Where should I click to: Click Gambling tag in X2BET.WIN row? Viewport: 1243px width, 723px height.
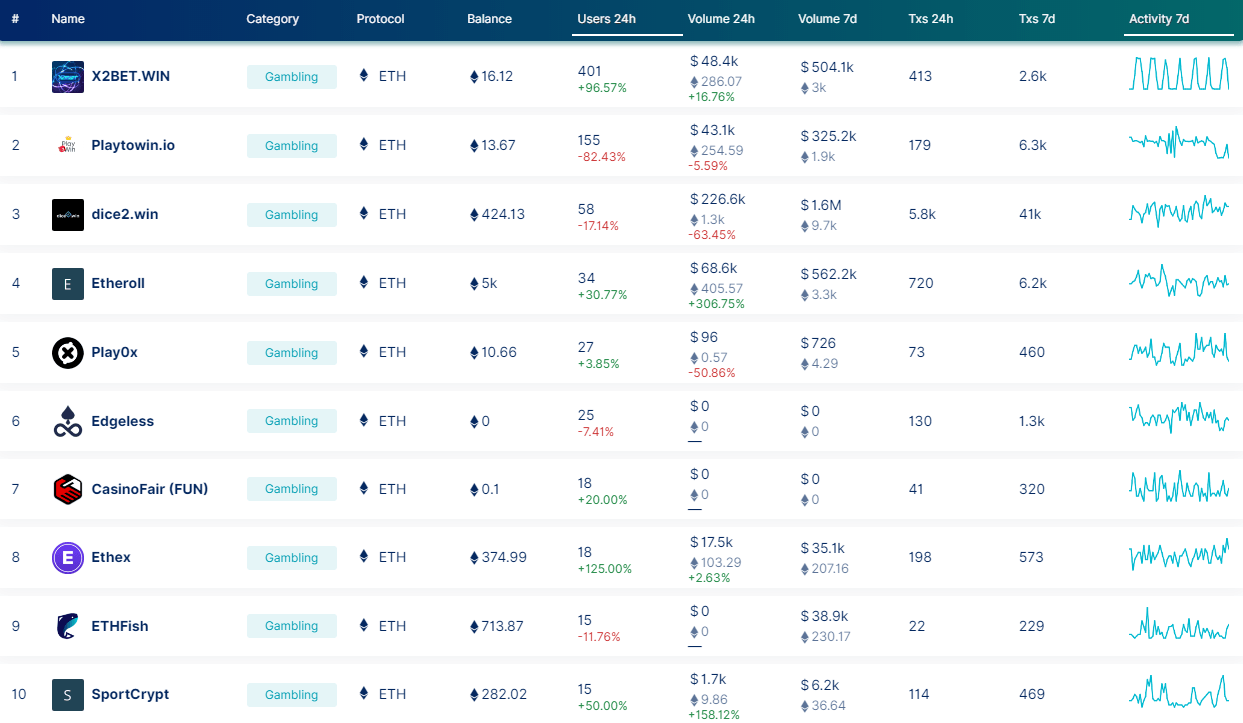[x=291, y=77]
